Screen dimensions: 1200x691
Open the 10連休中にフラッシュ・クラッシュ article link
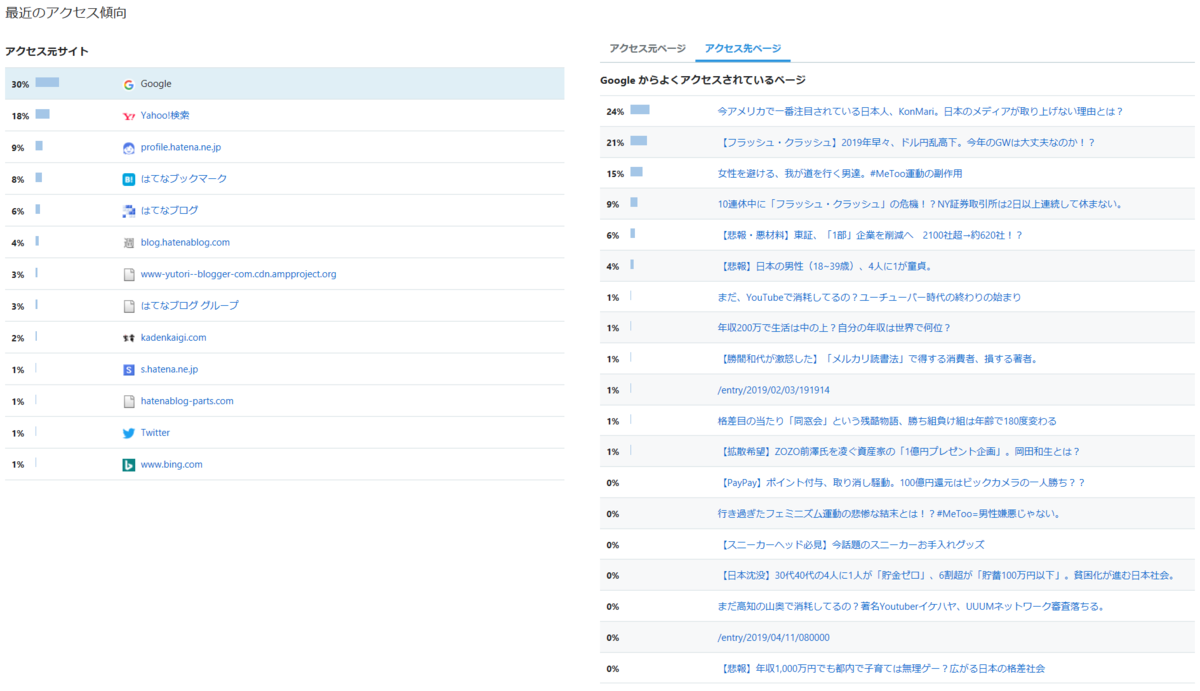pyautogui.click(x=920, y=205)
